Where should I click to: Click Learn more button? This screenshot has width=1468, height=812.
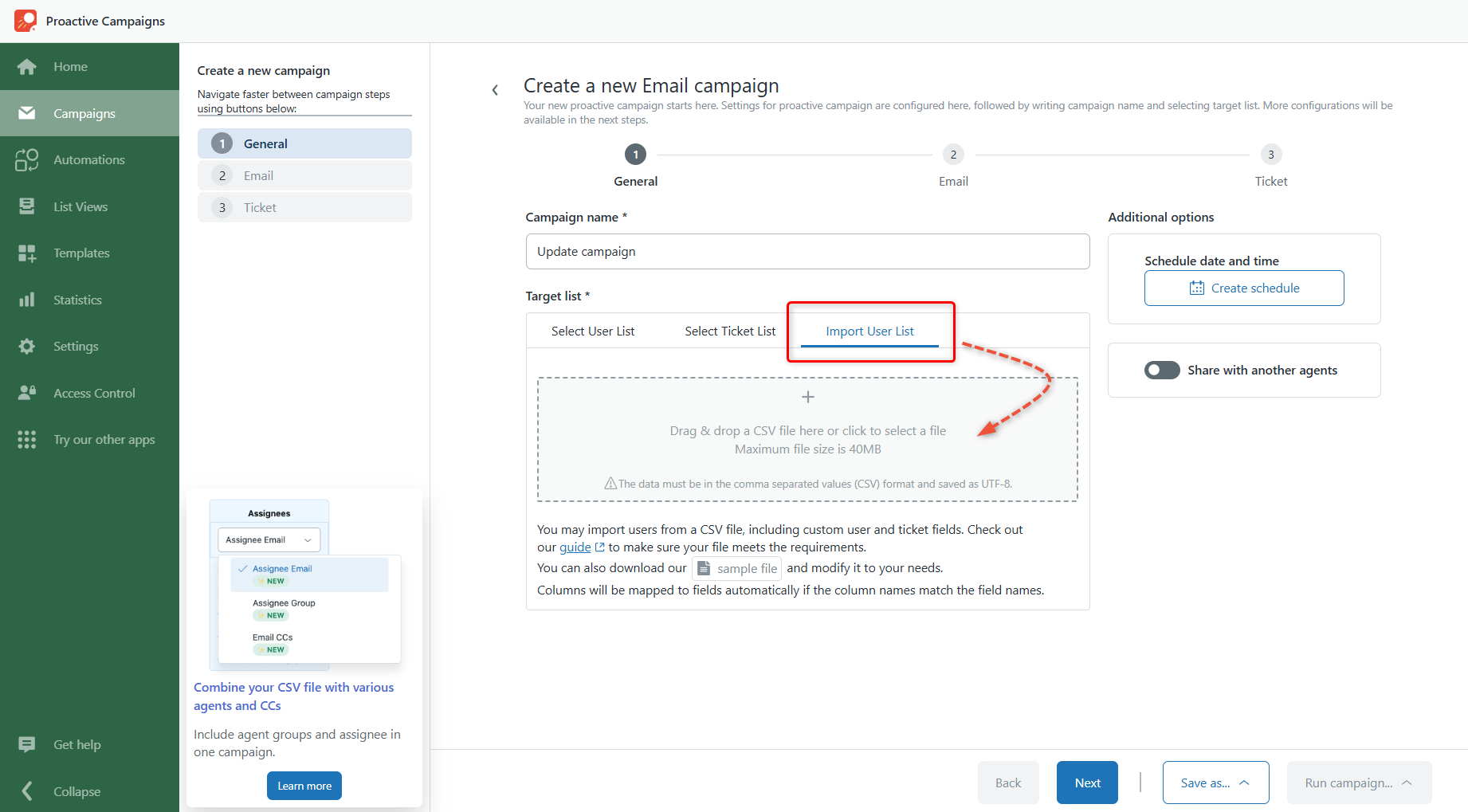pos(304,786)
